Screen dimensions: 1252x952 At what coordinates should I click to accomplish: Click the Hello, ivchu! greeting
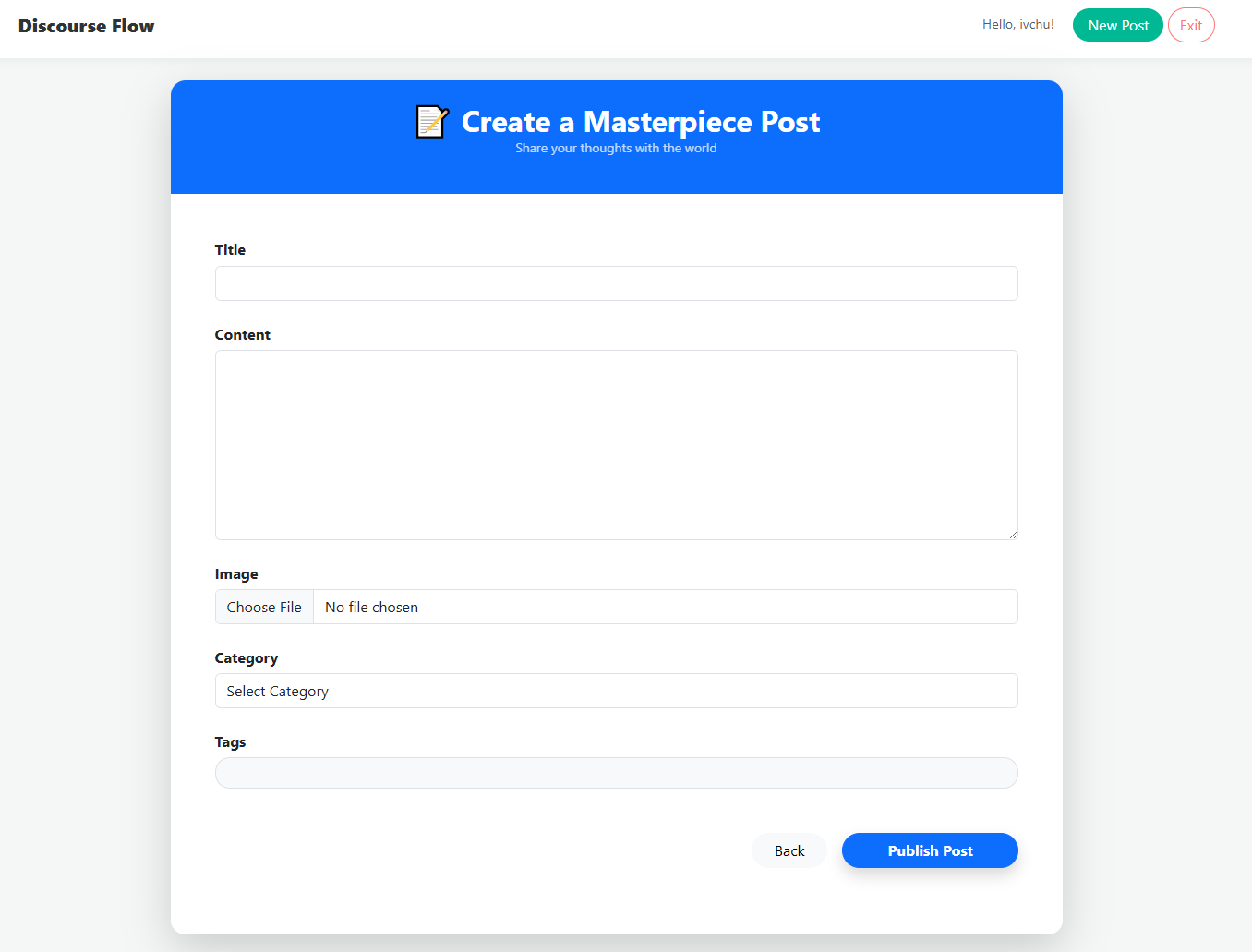[1017, 24]
